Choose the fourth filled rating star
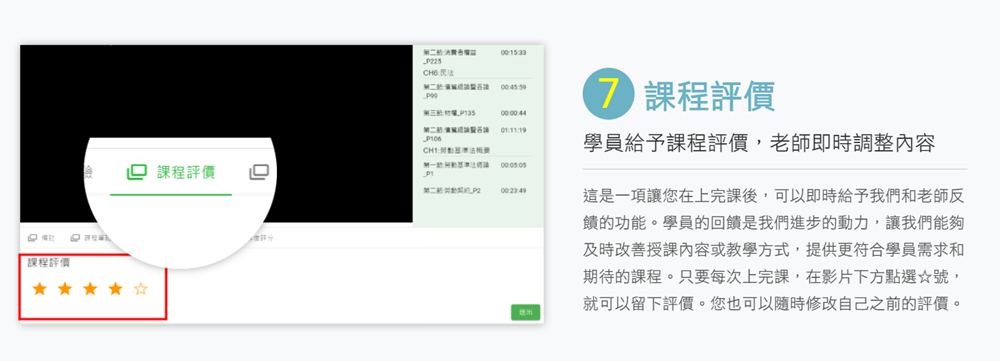This screenshot has height=361, width=1000. point(115,289)
